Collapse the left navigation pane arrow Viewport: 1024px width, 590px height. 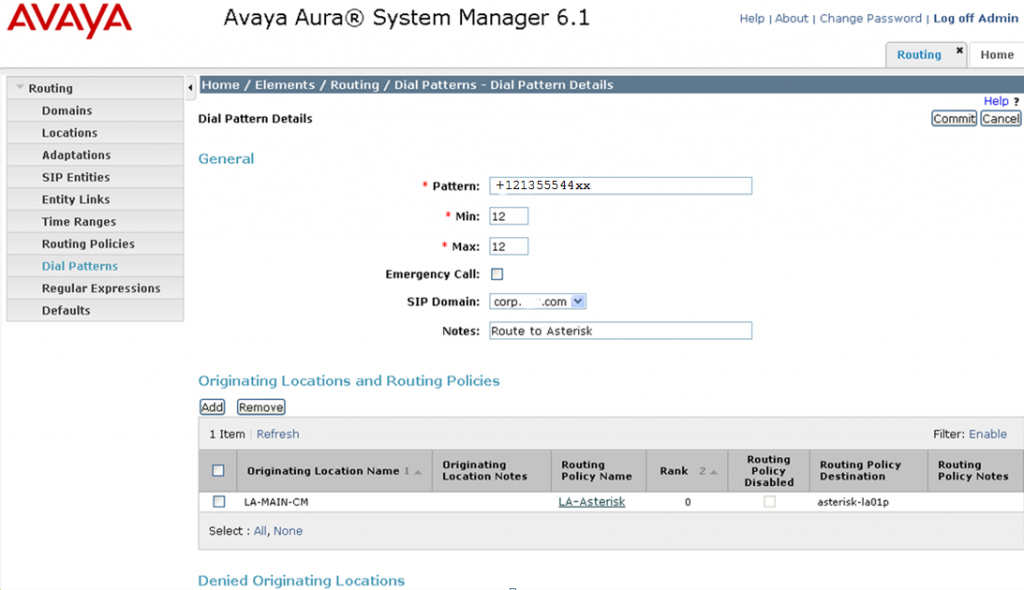pyautogui.click(x=190, y=86)
